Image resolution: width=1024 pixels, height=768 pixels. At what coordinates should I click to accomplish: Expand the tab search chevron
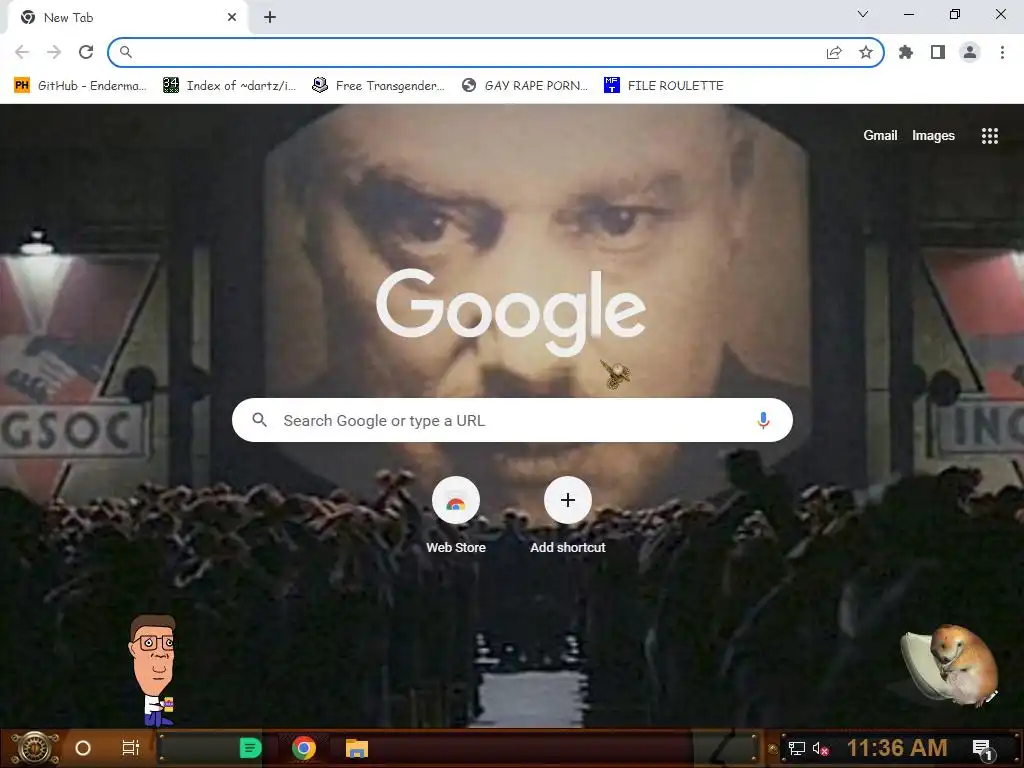click(863, 14)
